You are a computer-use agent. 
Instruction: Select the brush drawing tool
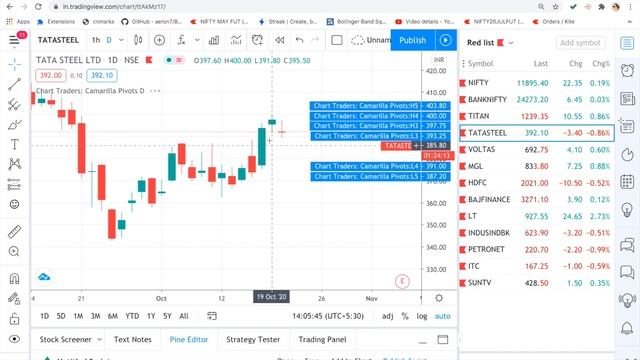pos(14,124)
